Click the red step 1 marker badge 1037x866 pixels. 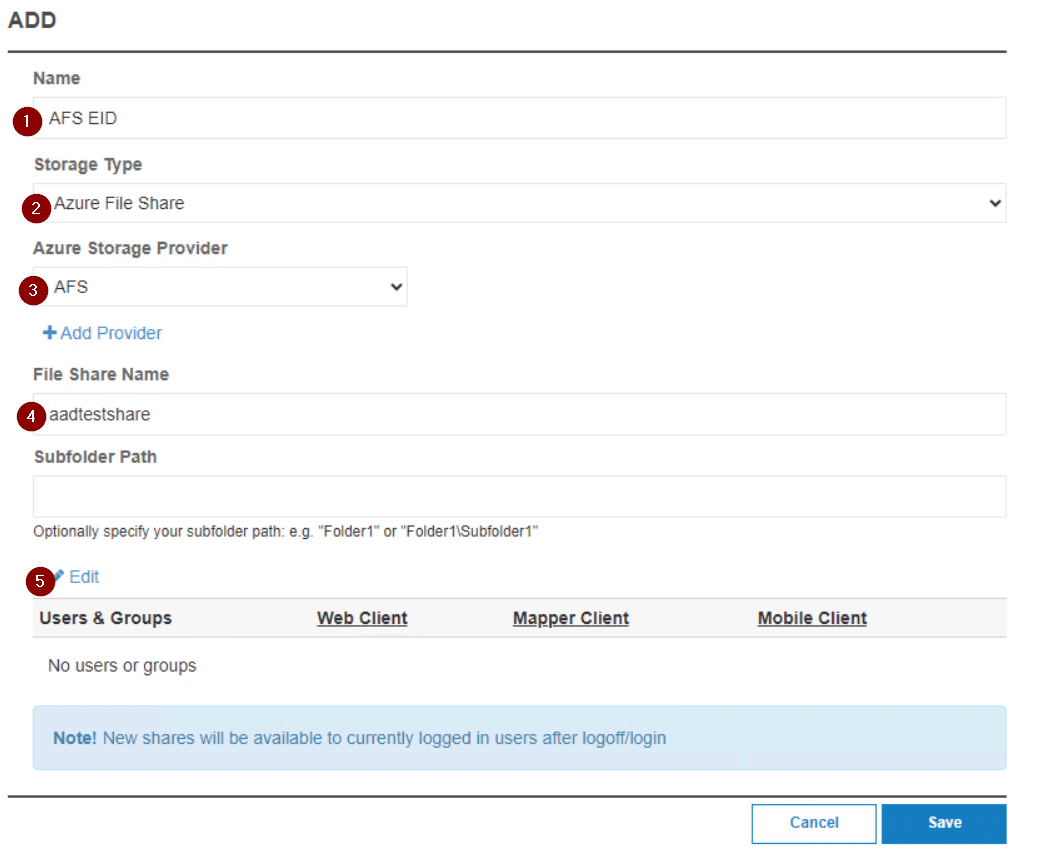pyautogui.click(x=27, y=121)
